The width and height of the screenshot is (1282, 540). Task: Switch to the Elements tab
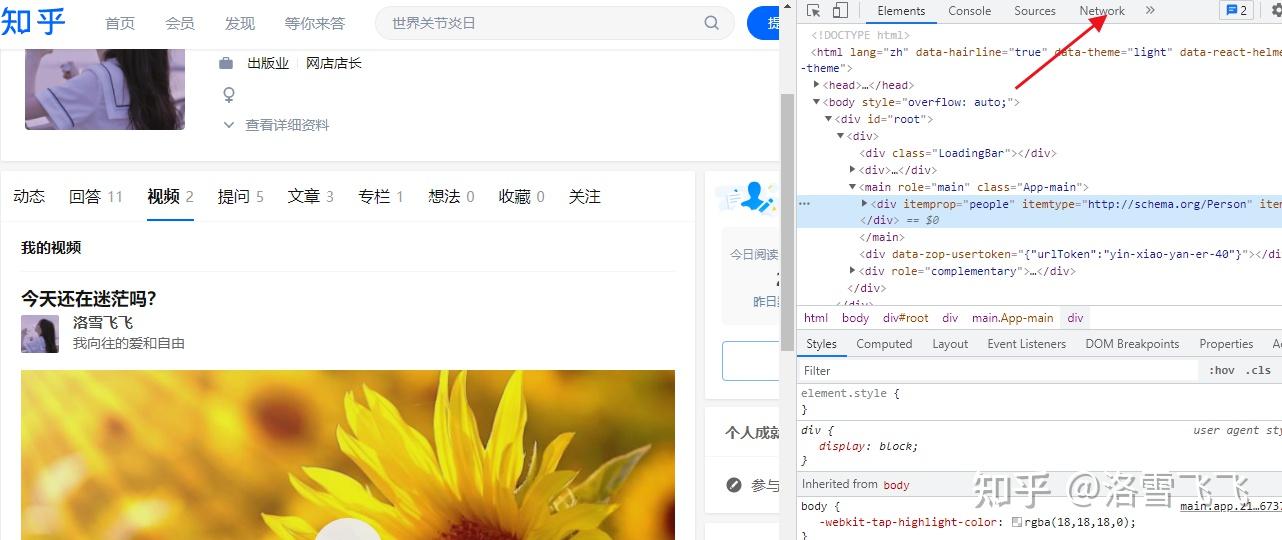click(x=901, y=11)
